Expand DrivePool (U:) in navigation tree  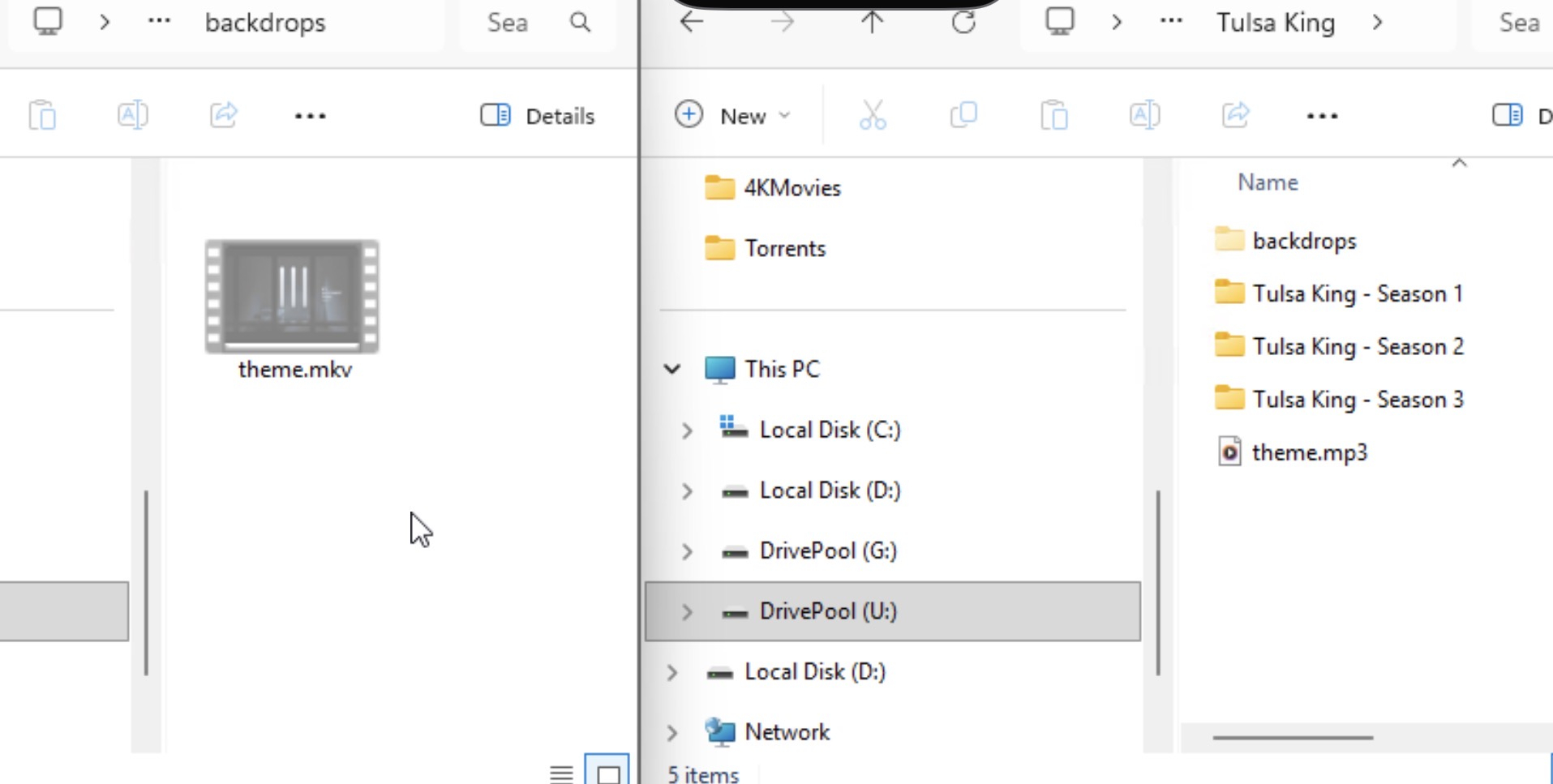[687, 611]
